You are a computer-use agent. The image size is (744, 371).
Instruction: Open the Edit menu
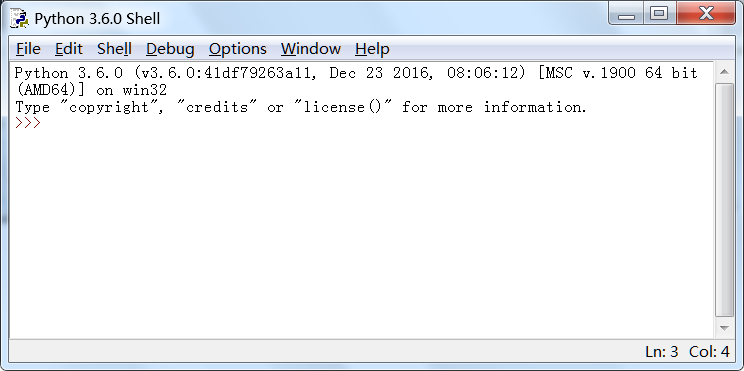69,49
